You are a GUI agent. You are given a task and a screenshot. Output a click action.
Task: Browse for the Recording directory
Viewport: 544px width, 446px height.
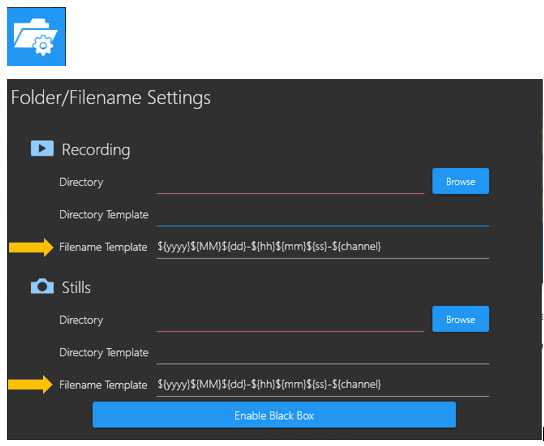click(x=460, y=181)
